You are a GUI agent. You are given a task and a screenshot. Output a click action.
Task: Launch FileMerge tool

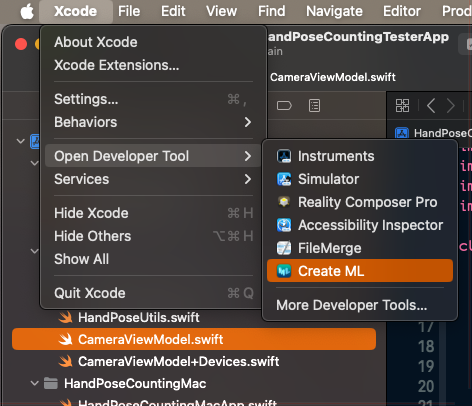pyautogui.click(x=360, y=248)
